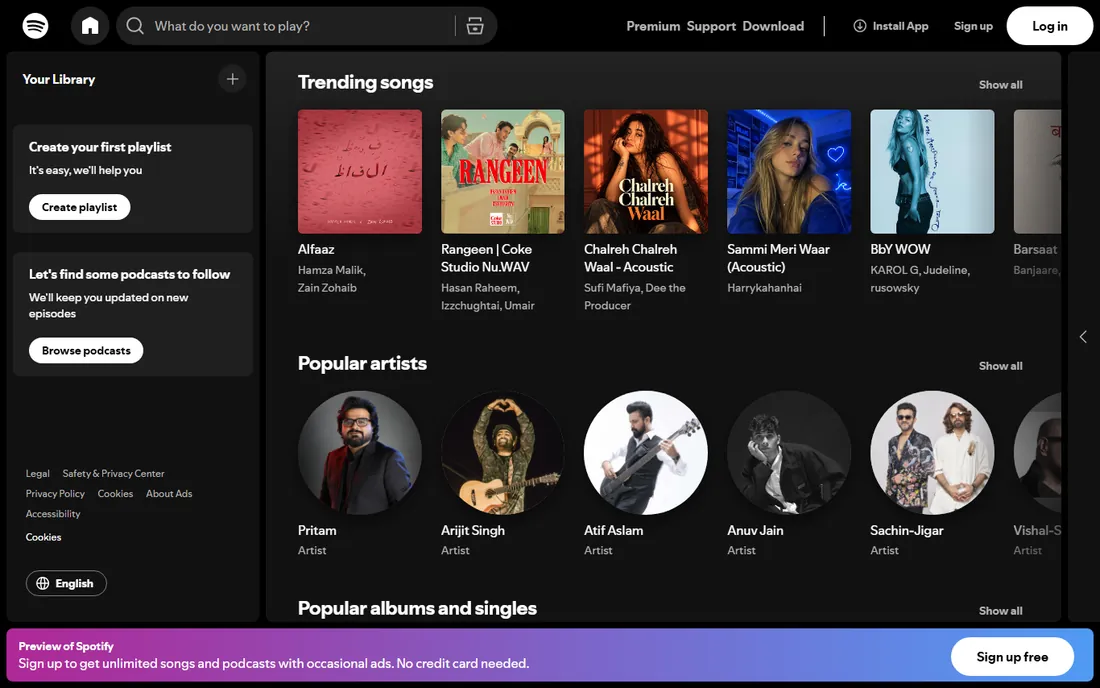The image size is (1100, 688).
Task: Click 'Sachin-Jigar' artist name
Action: coord(907,530)
